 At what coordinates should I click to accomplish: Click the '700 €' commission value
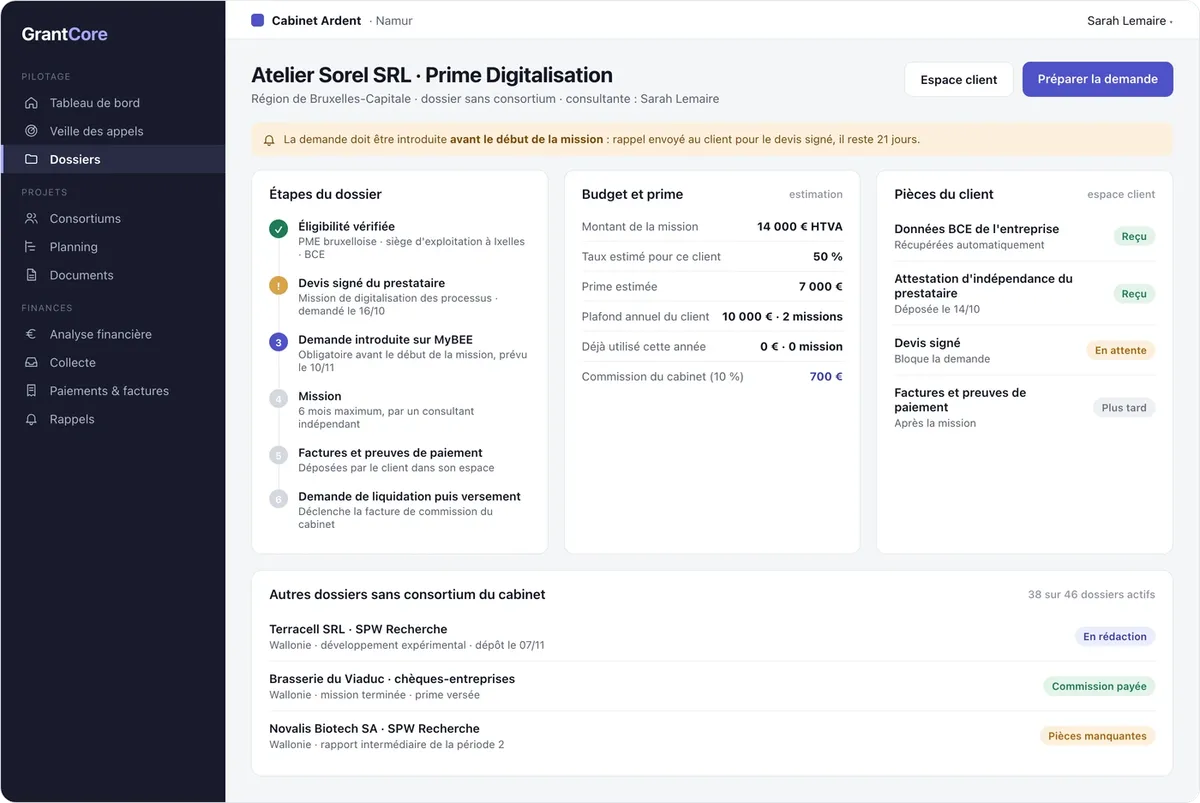coord(826,377)
